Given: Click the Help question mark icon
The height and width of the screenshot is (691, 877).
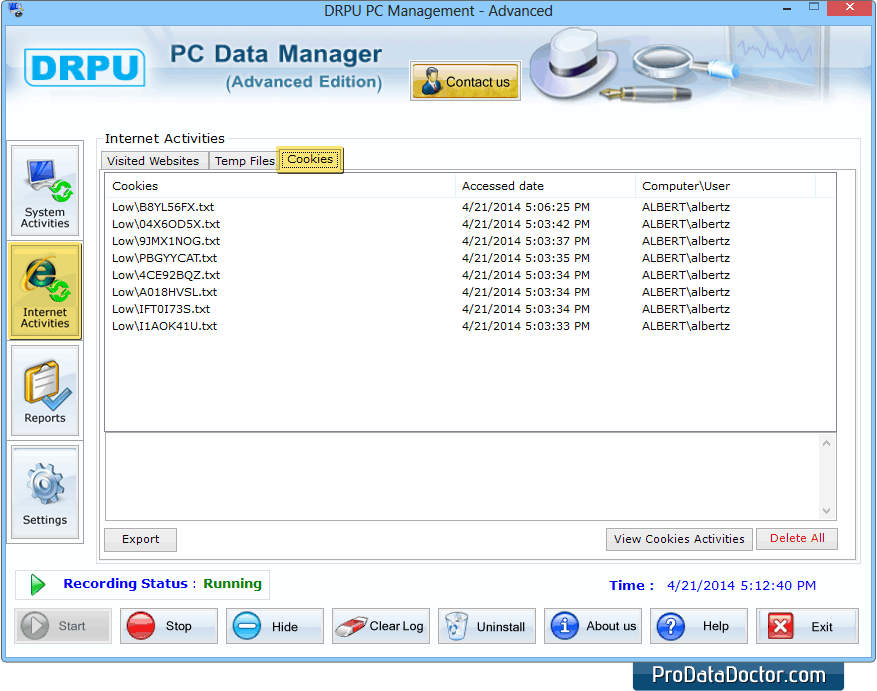Looking at the screenshot, I should coord(671,626).
